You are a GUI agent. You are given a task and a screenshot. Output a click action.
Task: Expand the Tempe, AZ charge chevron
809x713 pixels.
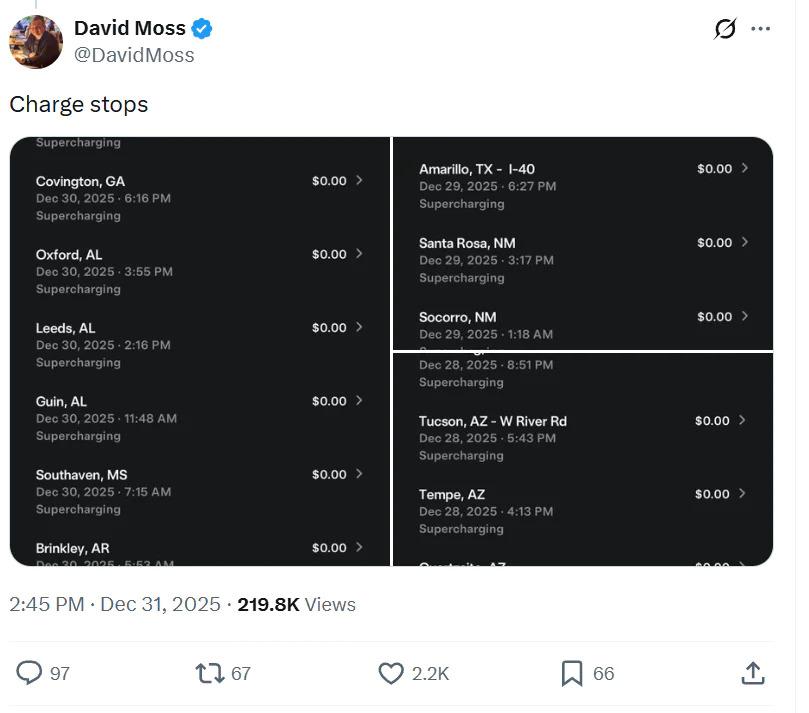click(x=742, y=494)
